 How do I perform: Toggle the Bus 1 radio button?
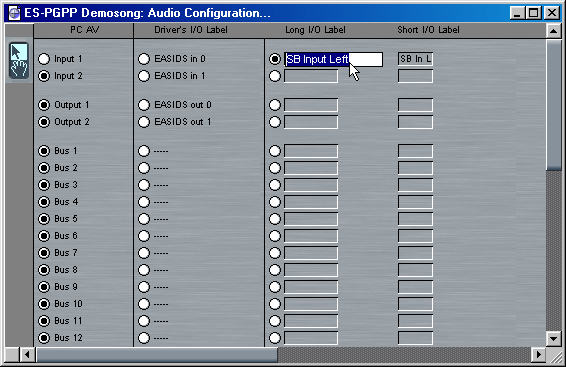point(44,151)
